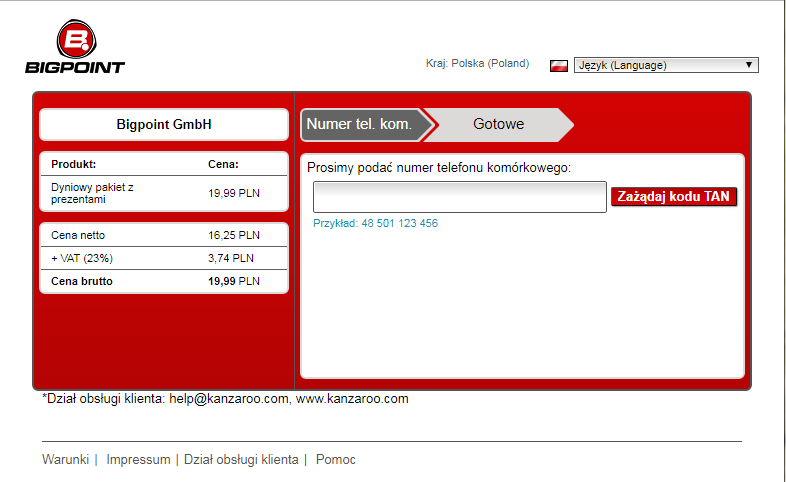The image size is (786, 482).
Task: Click the mobile phone number input field
Action: 460,197
